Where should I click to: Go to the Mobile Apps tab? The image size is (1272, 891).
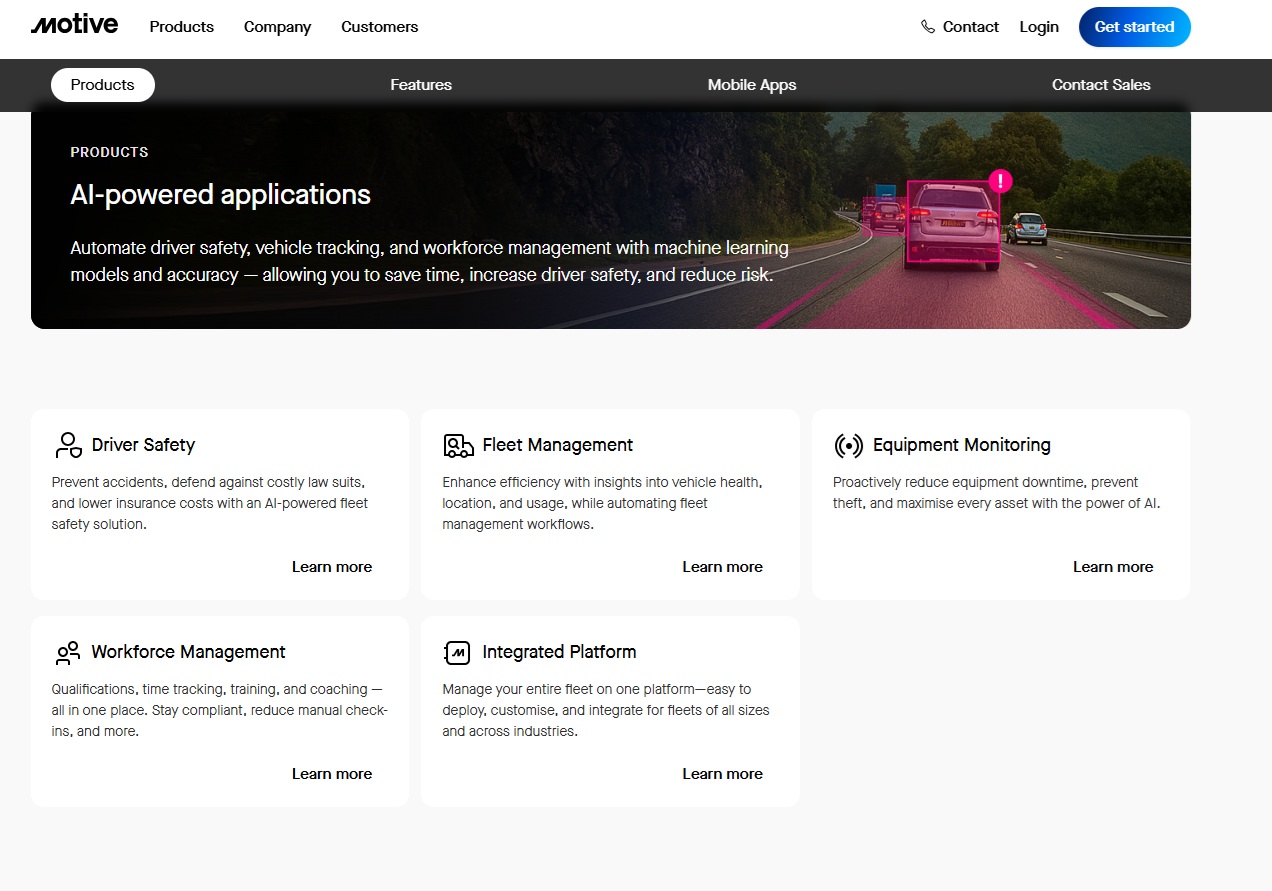752,85
